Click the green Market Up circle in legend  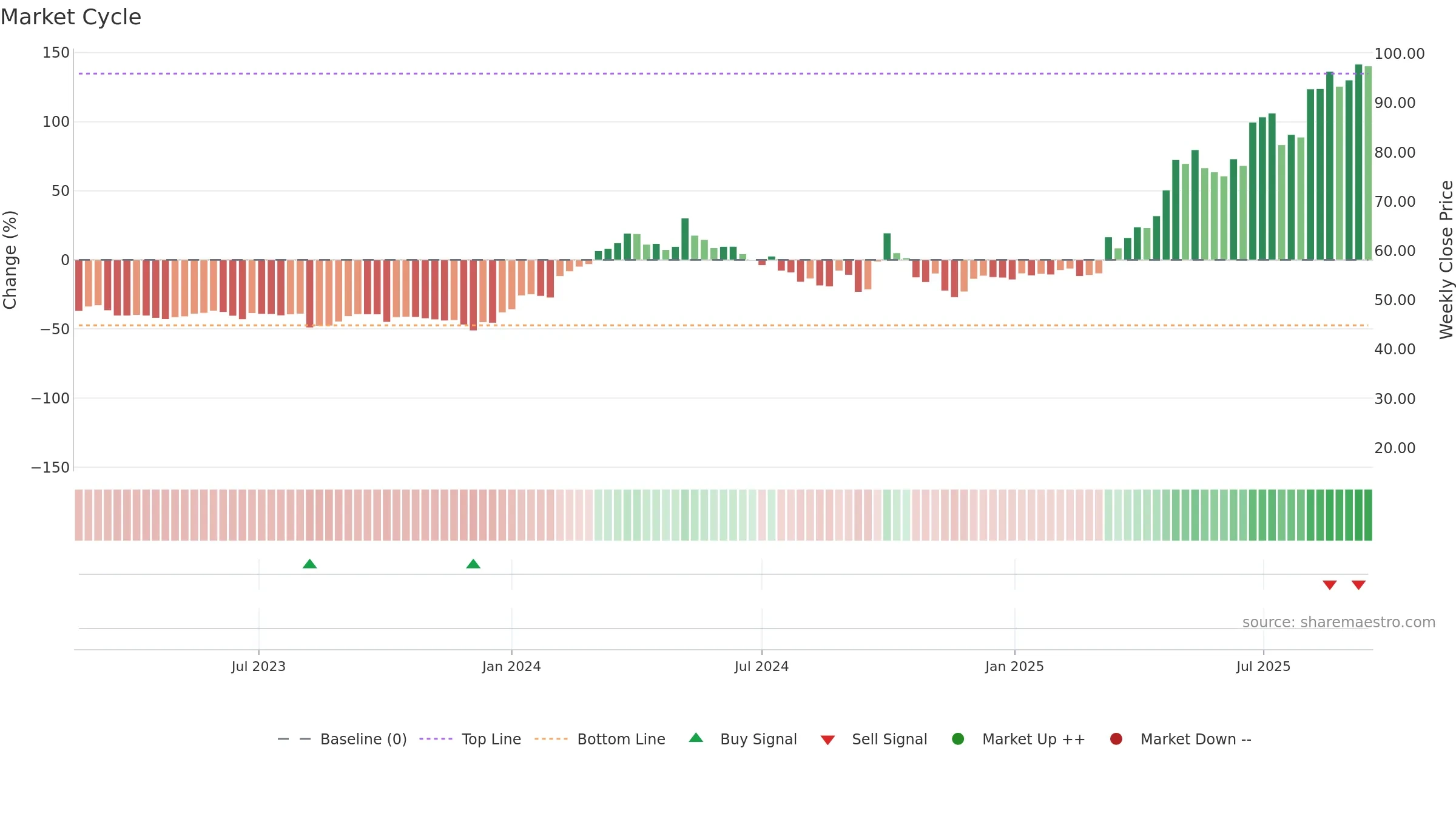coord(958,739)
